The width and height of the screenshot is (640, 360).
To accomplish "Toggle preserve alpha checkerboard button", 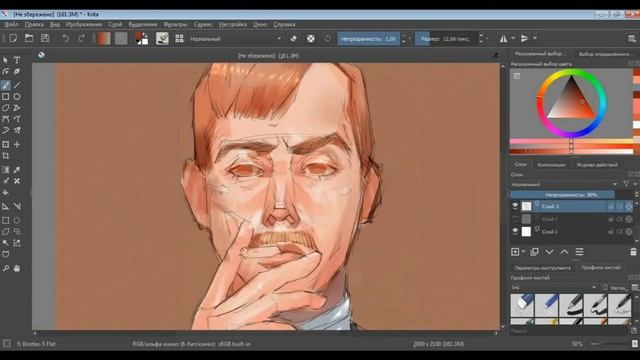I will pos(311,39).
